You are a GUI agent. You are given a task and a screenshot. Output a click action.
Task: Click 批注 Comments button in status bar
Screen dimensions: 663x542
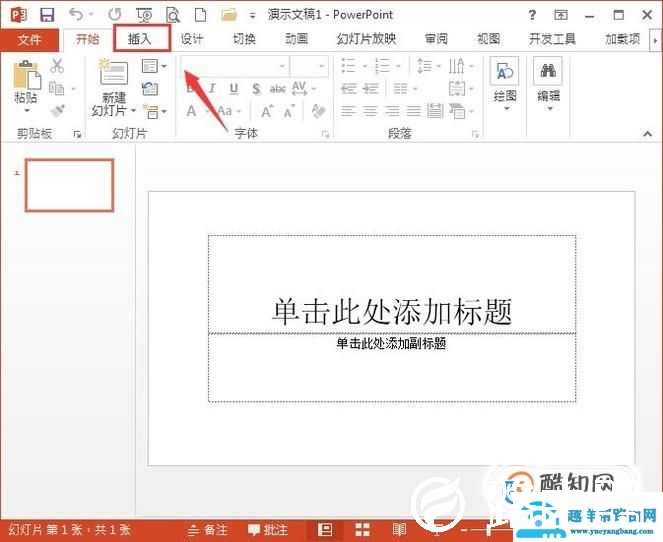(268, 530)
